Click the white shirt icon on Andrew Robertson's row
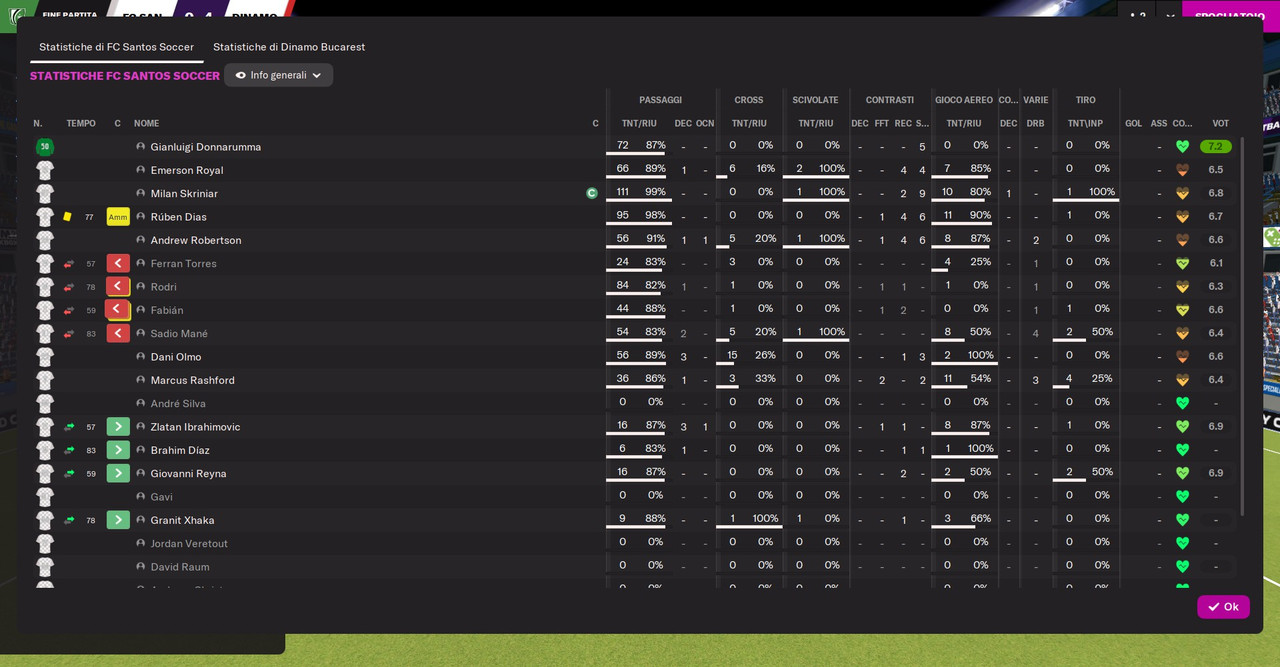This screenshot has height=667, width=1280. click(45, 240)
